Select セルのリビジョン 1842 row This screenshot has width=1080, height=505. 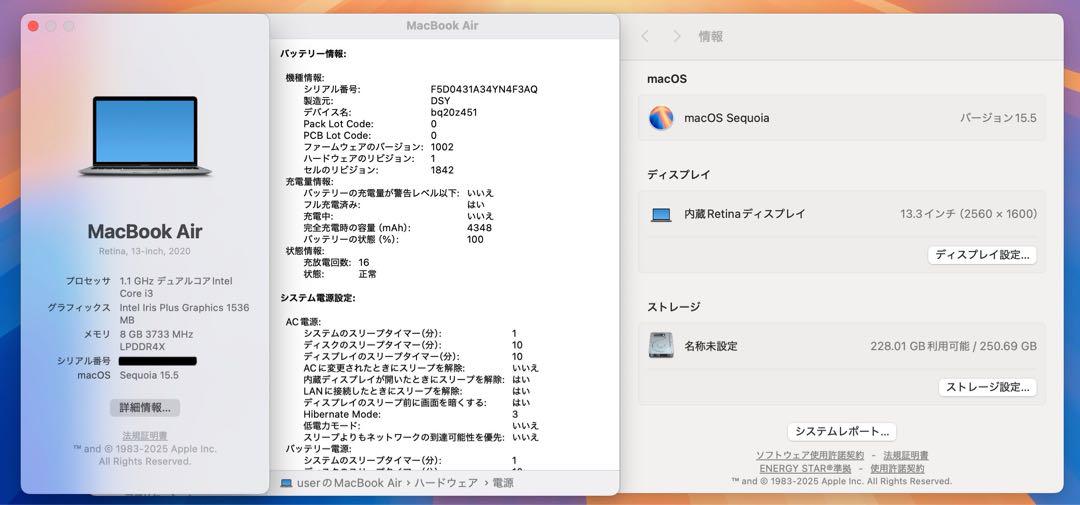(x=378, y=170)
